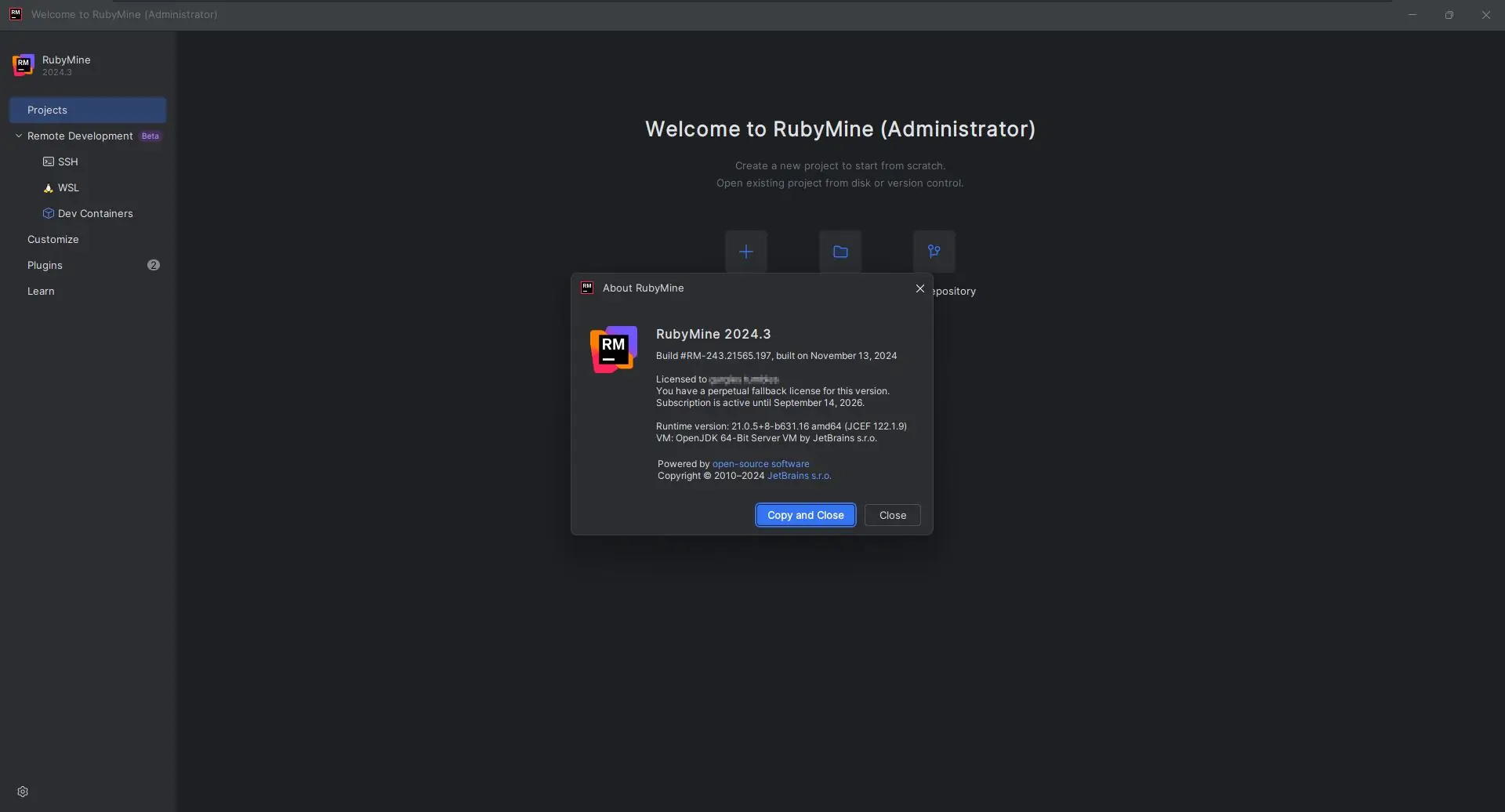The image size is (1505, 812).
Task: Open the Customize section
Action: 53,239
